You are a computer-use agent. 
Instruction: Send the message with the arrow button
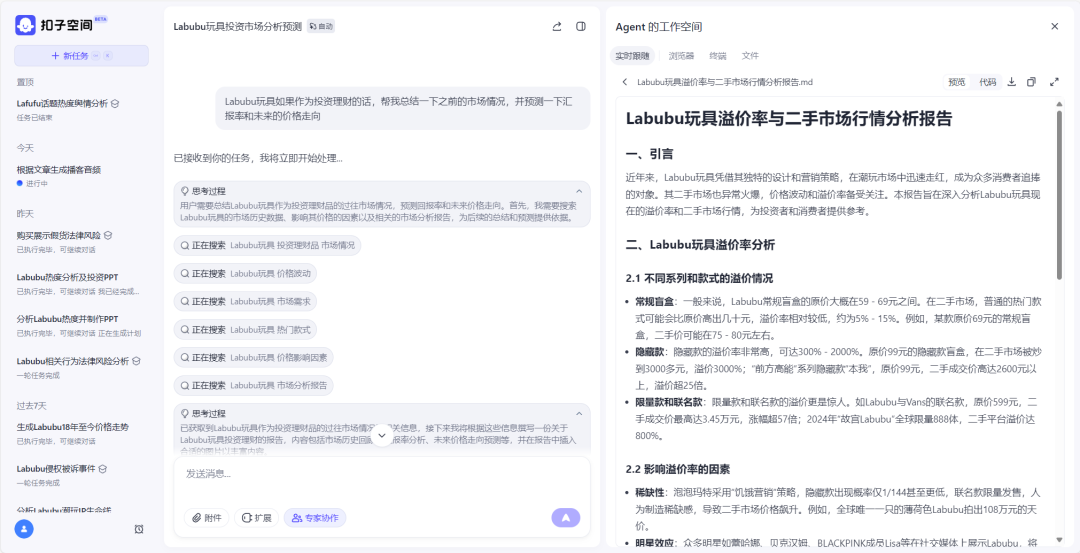565,518
